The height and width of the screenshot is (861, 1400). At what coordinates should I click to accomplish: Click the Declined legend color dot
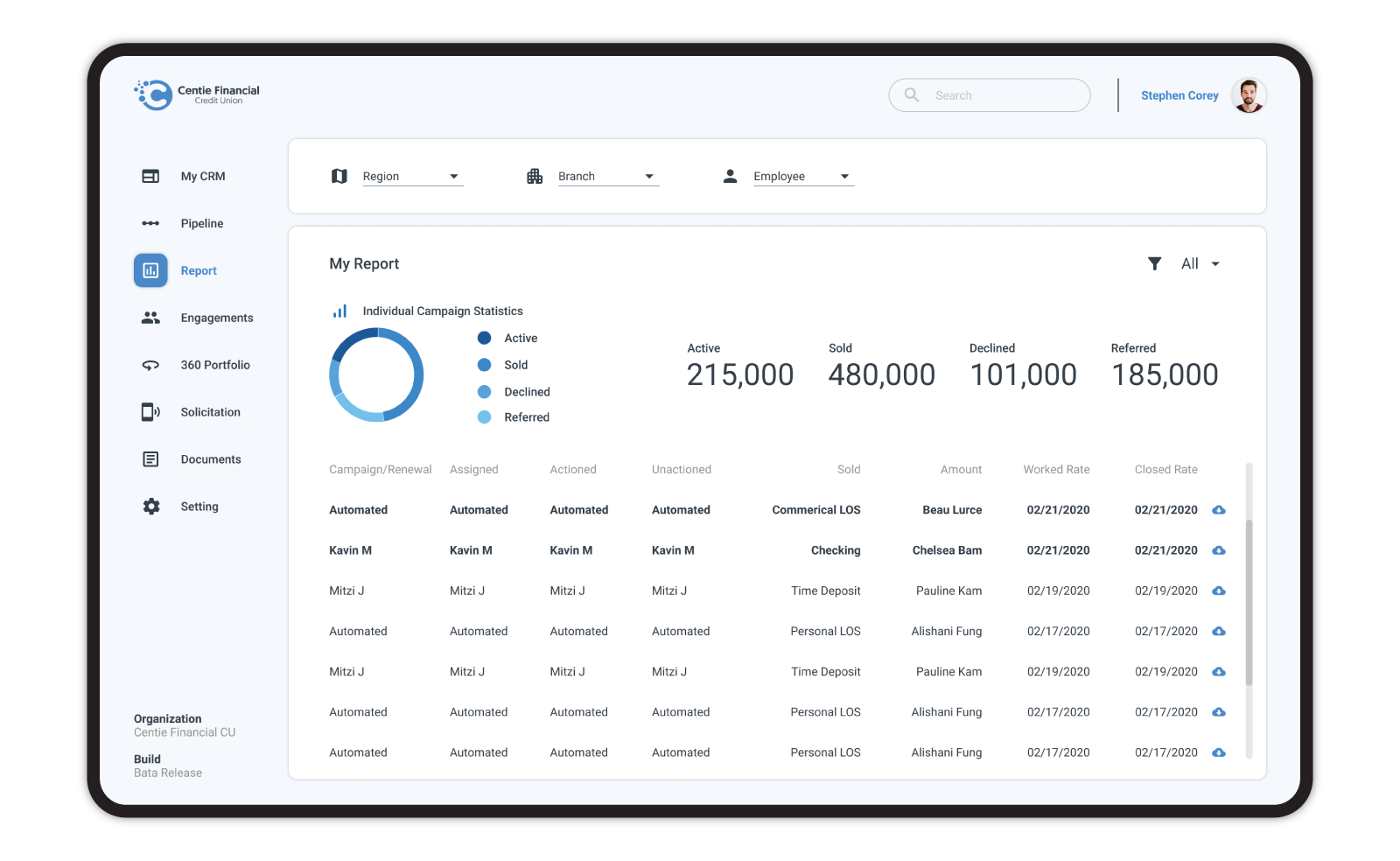484,392
